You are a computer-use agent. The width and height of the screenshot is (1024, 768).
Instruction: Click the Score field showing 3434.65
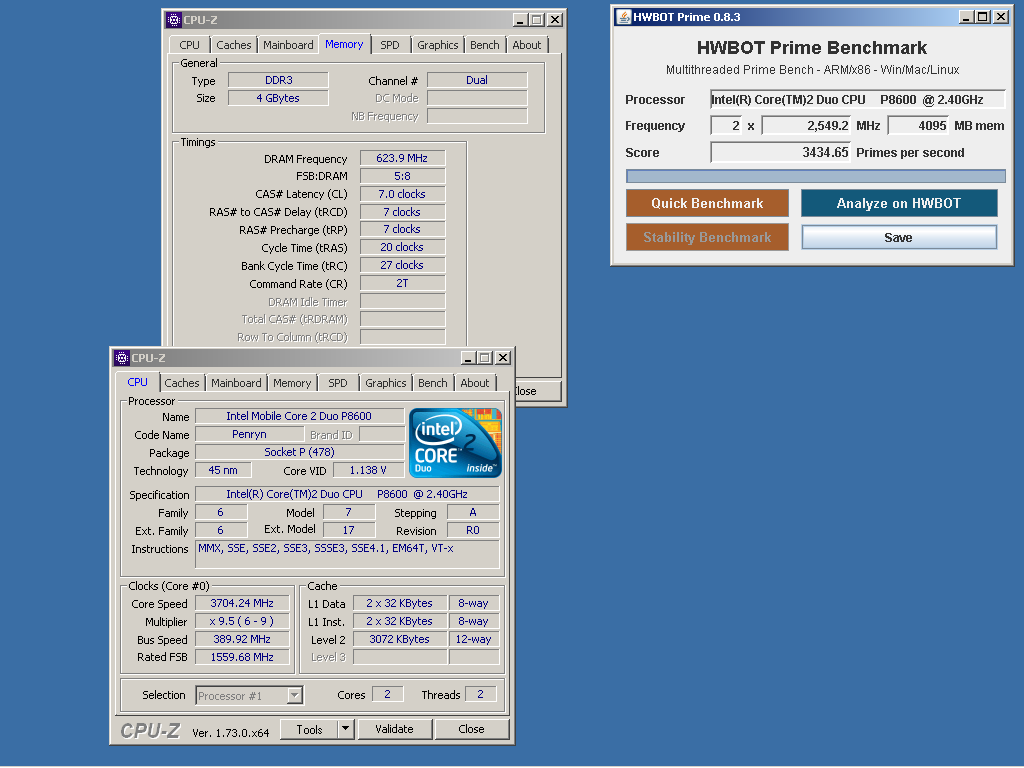780,152
